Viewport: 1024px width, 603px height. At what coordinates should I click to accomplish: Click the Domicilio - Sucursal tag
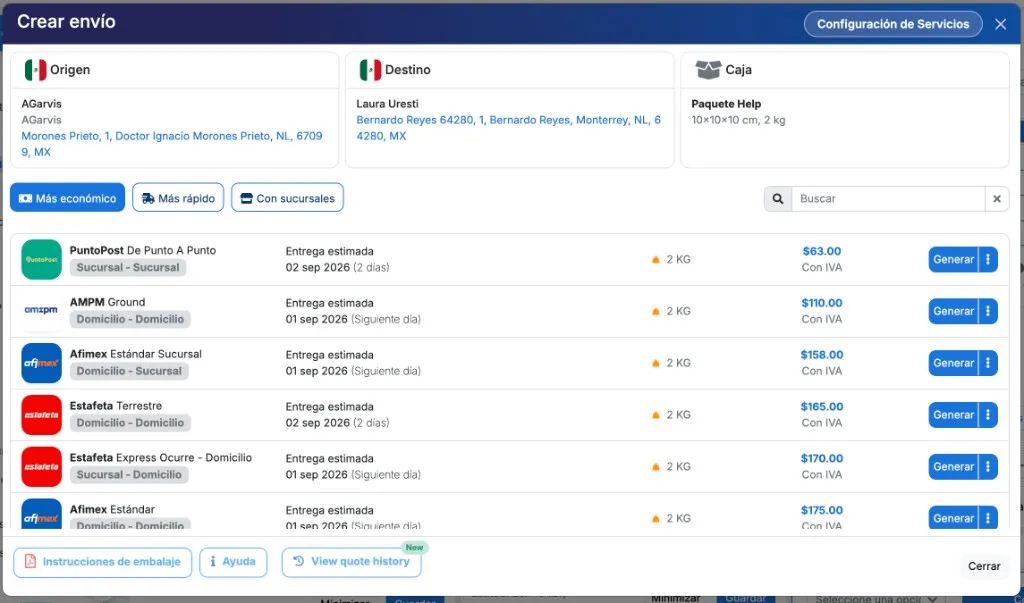click(129, 371)
